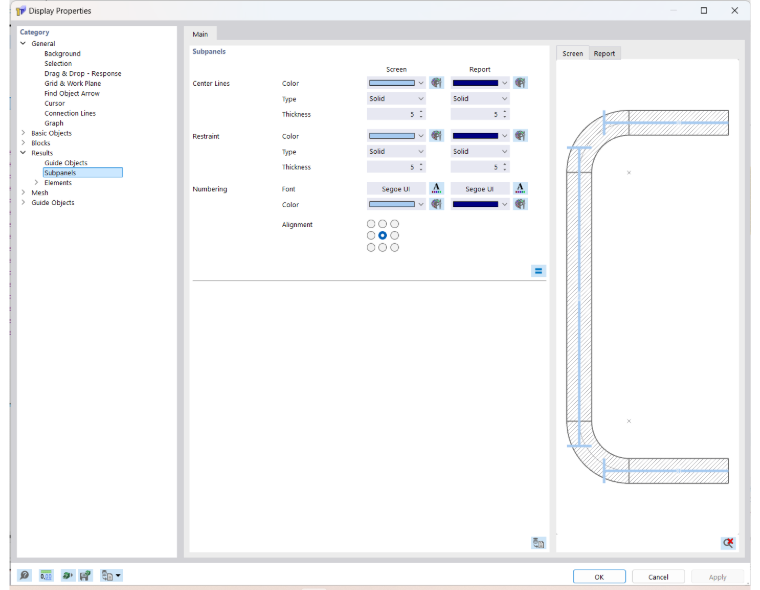Viewport: 760px width, 590px height.
Task: Click the magnifier icon in bottom-left toolbar
Action: click(24, 575)
